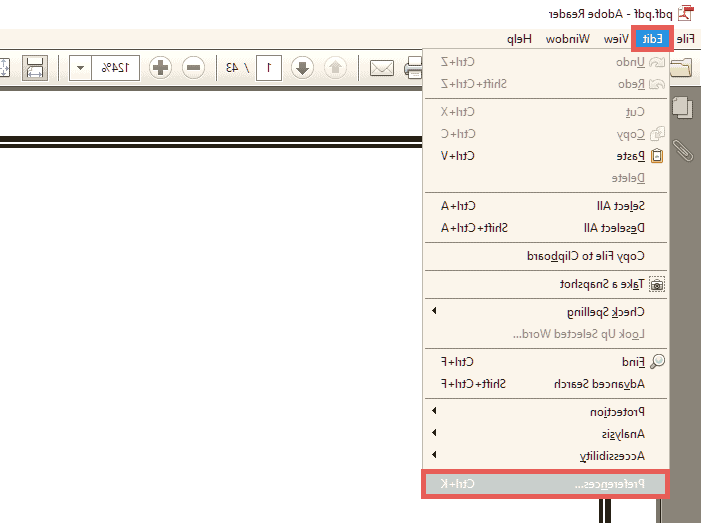The height and width of the screenshot is (523, 701).
Task: Click Look Up Selected Word... entry
Action: point(545,334)
